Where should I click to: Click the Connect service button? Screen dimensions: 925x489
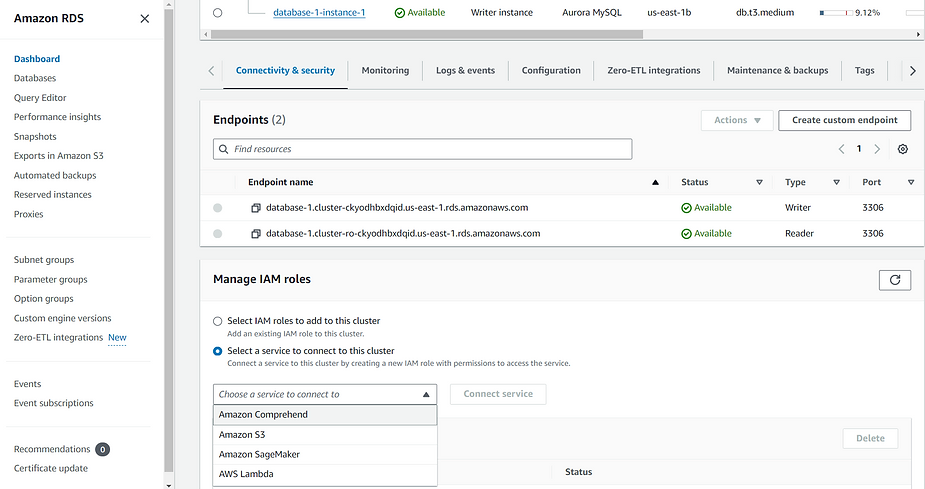498,394
